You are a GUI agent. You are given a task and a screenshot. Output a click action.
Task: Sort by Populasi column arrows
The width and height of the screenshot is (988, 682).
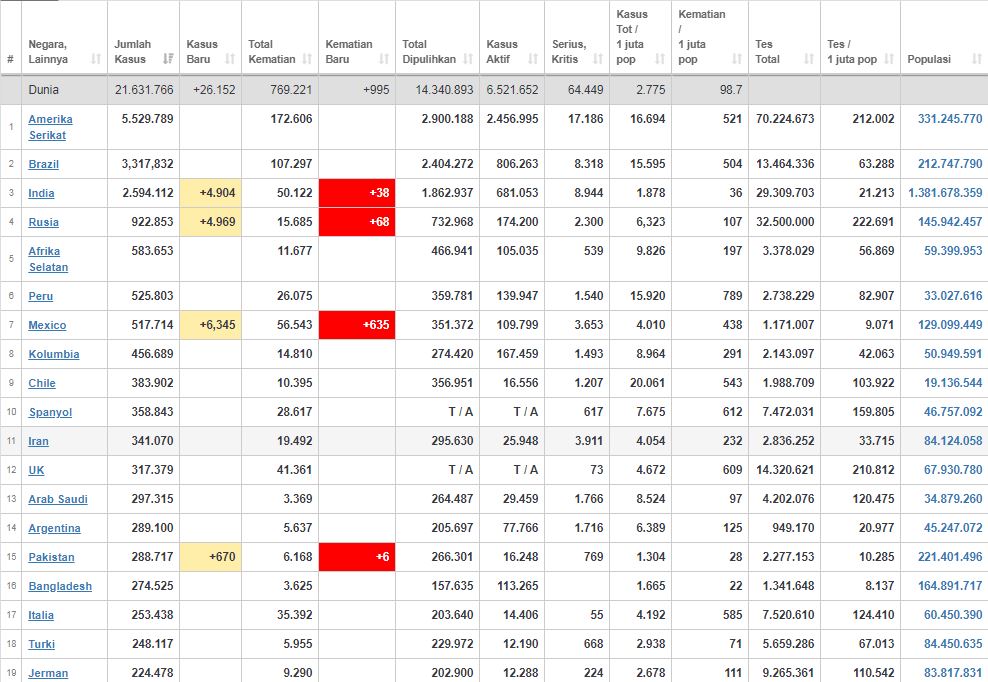(977, 59)
